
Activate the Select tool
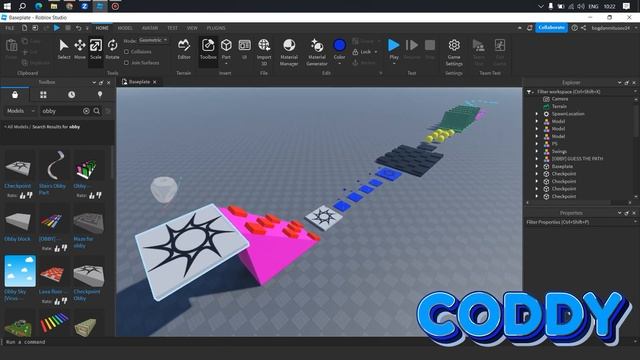pos(64,49)
